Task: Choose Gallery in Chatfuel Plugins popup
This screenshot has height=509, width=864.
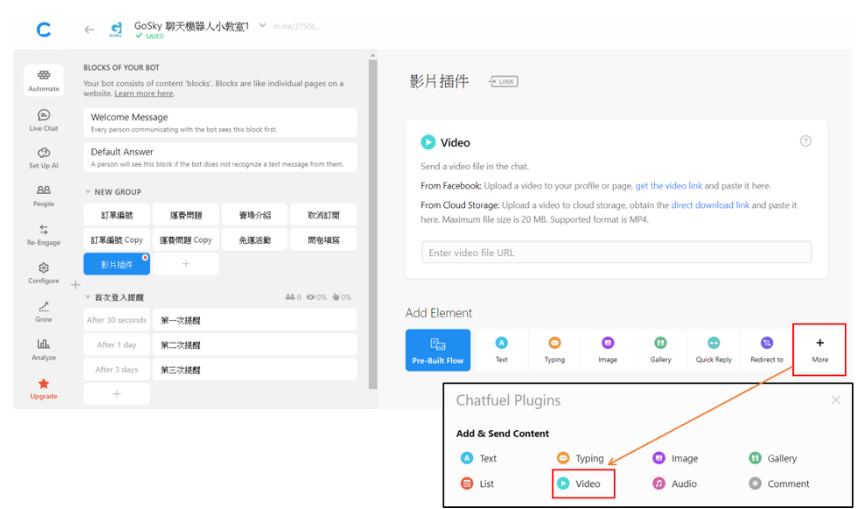Action: (773, 458)
